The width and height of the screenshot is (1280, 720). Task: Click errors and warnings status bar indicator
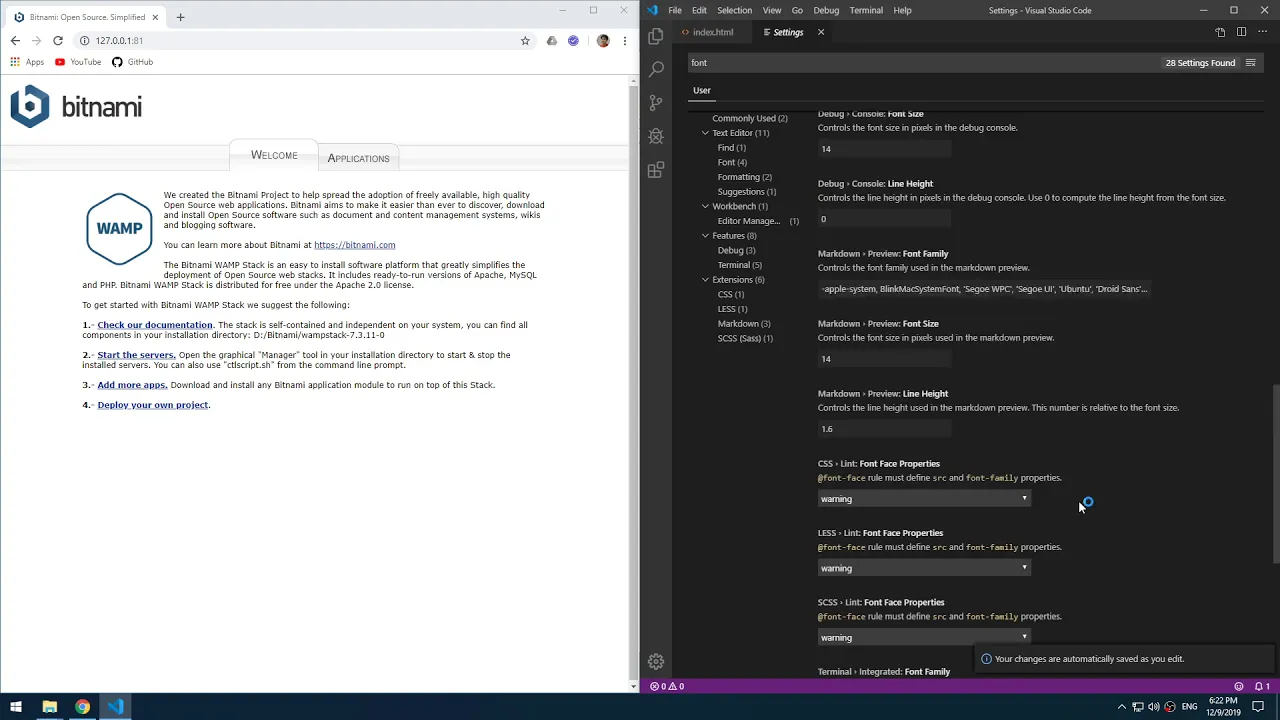(x=667, y=686)
